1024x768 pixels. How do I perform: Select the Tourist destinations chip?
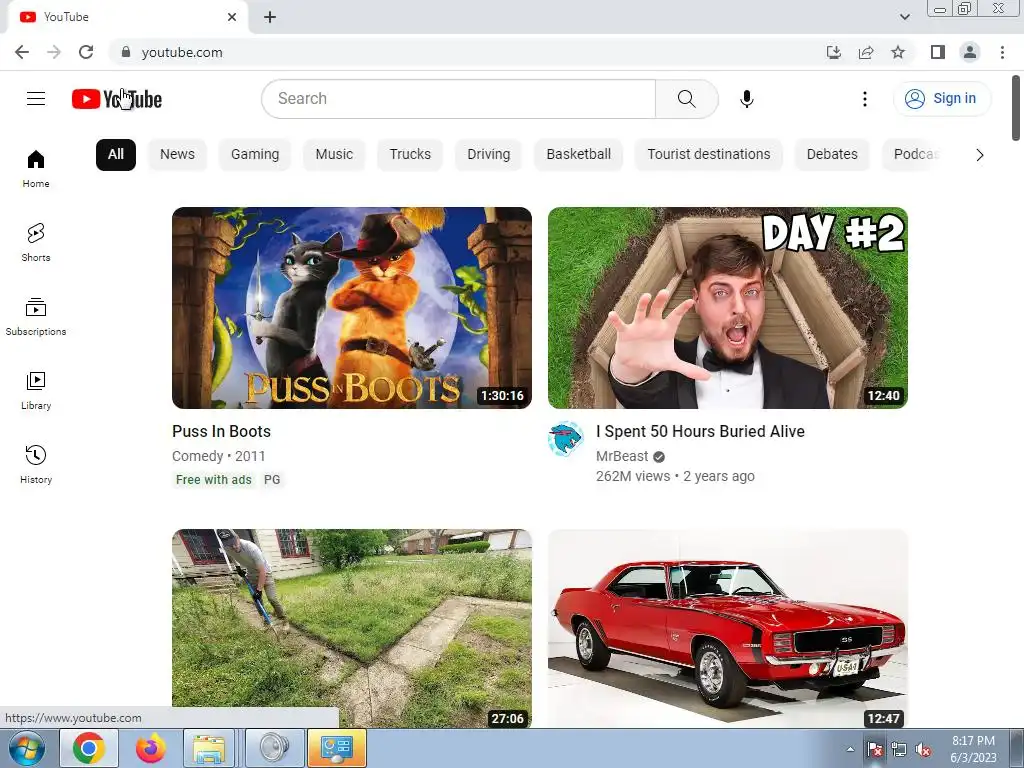point(709,155)
